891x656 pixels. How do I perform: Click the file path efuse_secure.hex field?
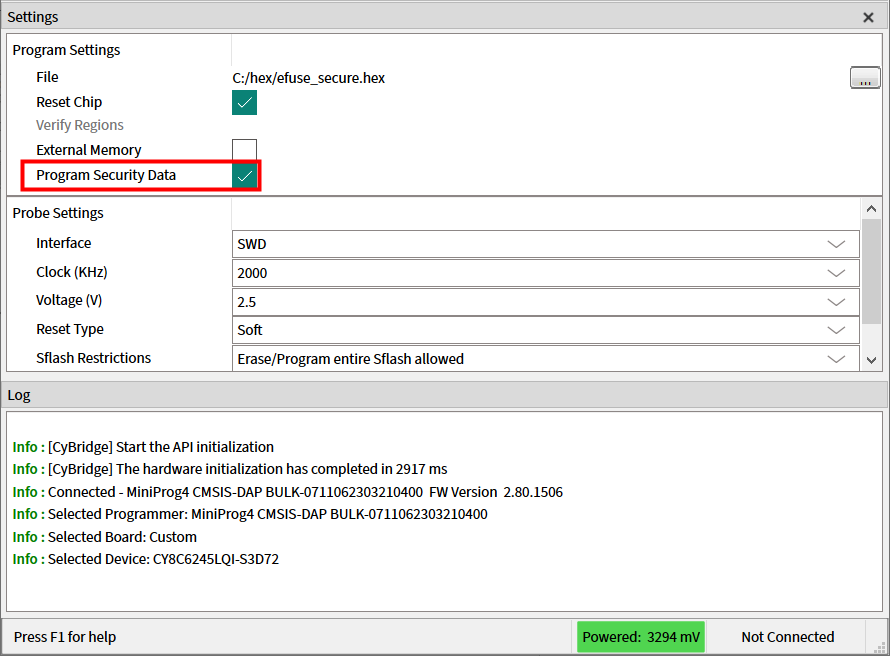[310, 78]
